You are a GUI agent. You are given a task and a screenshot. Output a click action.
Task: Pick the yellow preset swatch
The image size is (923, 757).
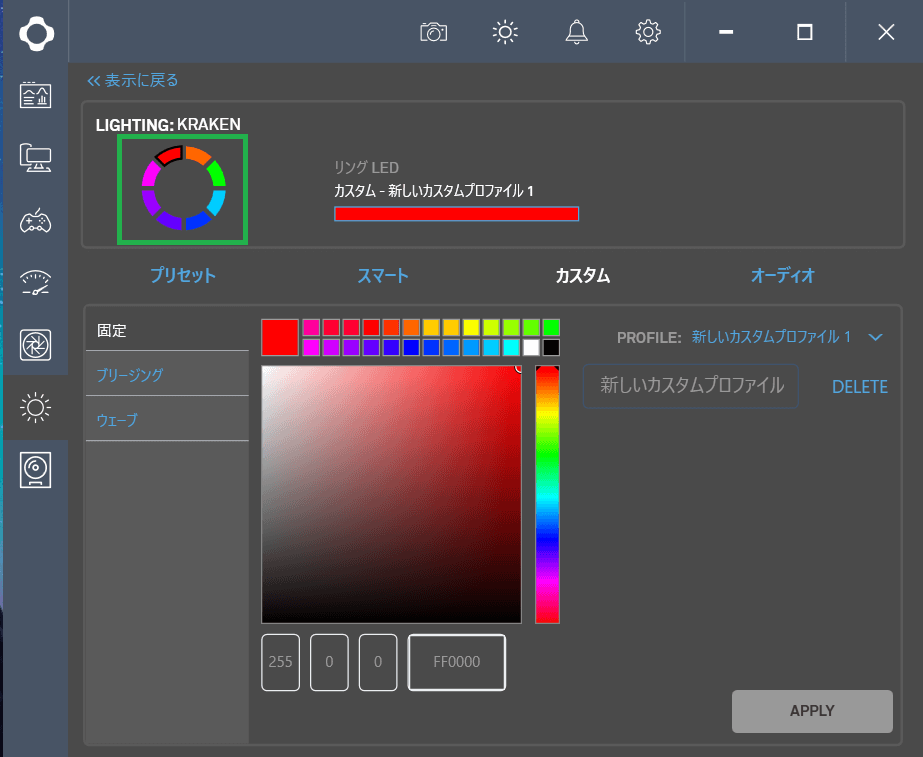coord(471,327)
